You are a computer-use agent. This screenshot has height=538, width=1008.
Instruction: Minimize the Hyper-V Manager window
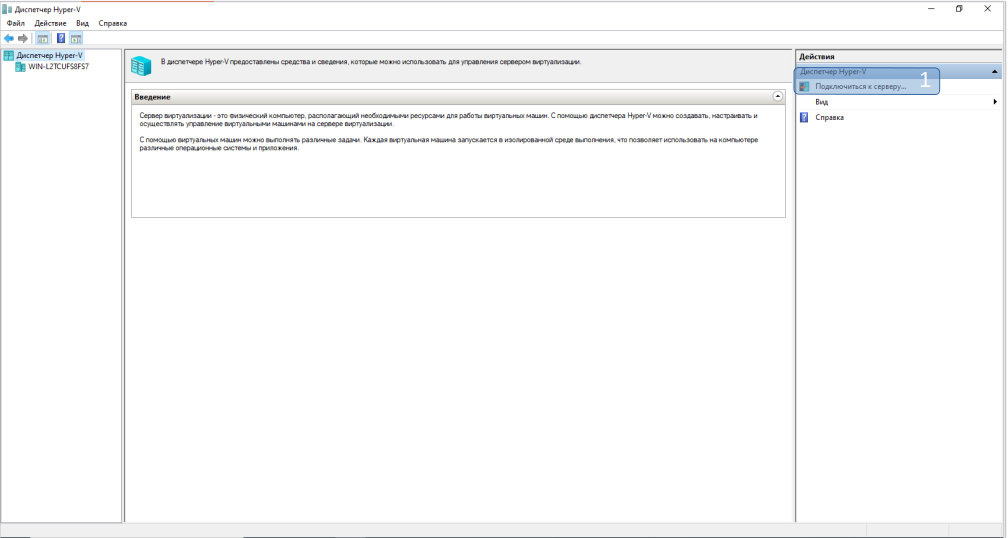[x=931, y=9]
